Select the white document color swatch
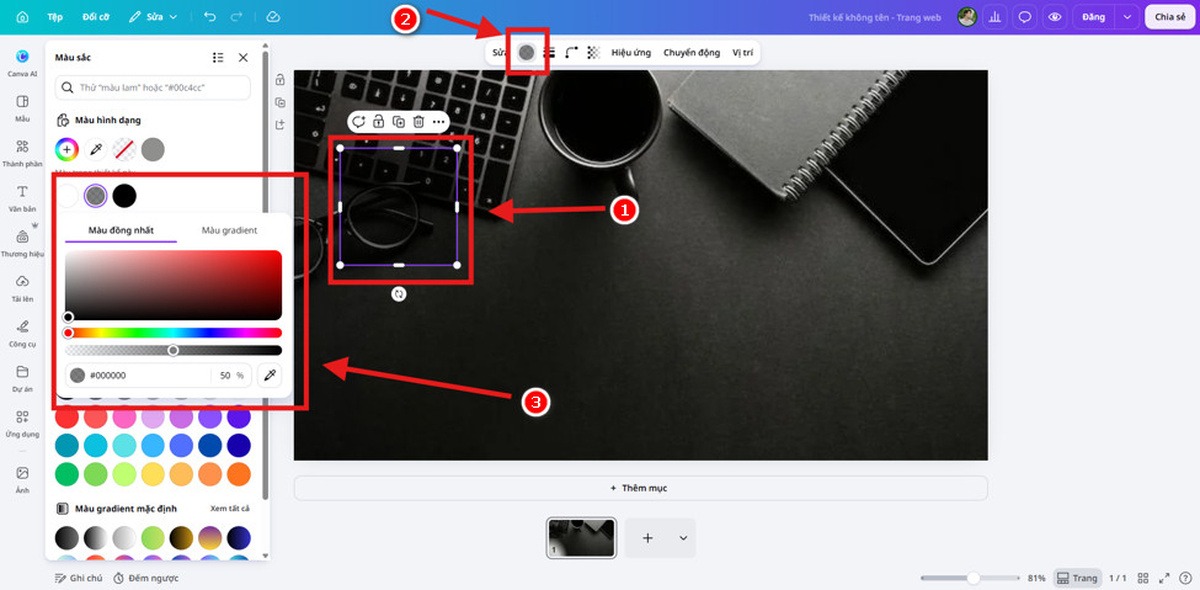 pyautogui.click(x=67, y=196)
